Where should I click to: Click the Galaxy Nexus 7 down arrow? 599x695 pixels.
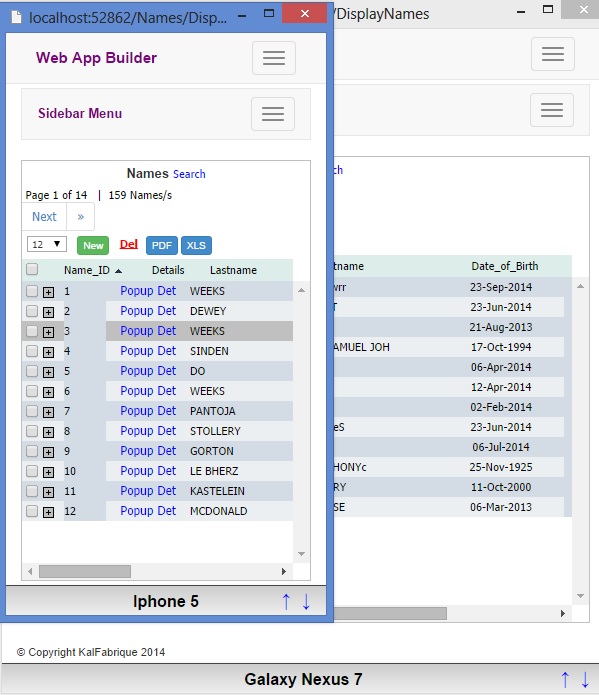585,679
